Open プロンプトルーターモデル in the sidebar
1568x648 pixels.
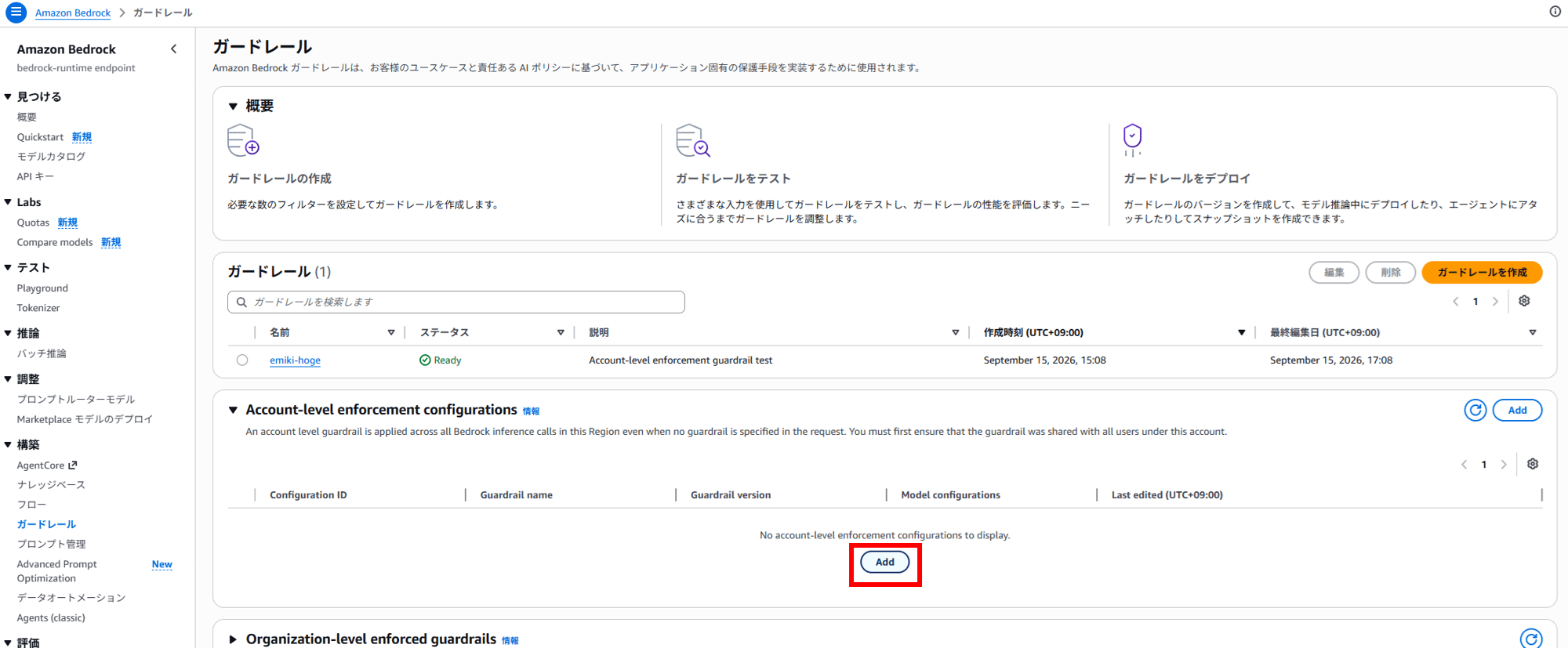pyautogui.click(x=76, y=400)
